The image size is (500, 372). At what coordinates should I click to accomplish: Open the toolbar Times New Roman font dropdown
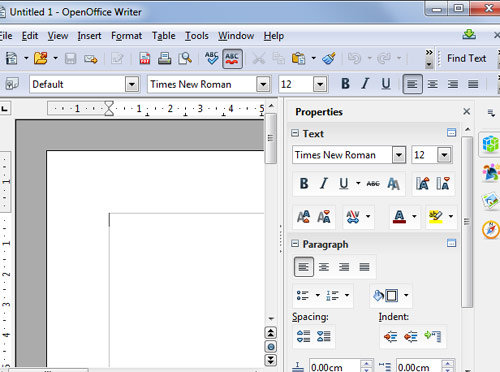click(263, 84)
